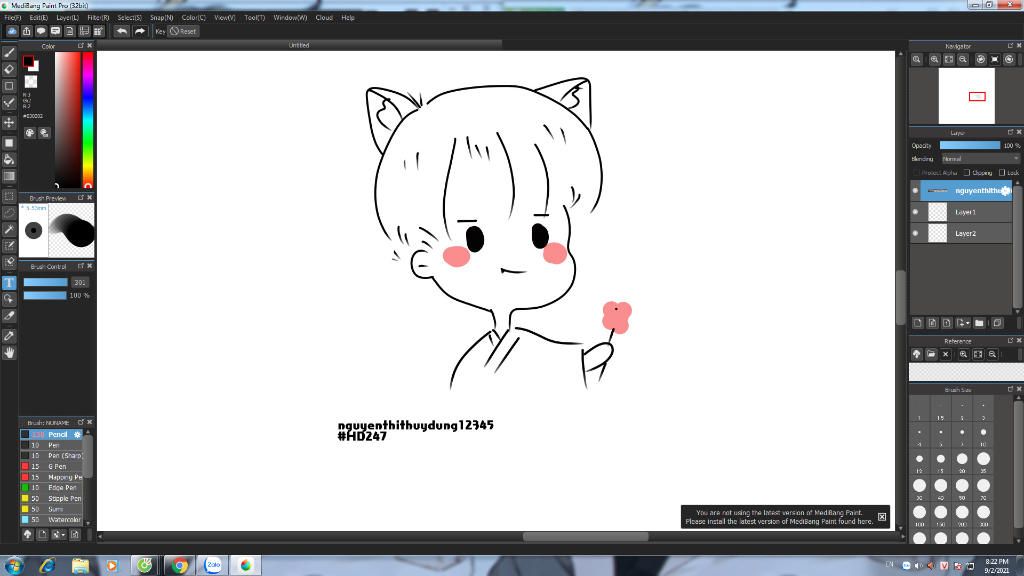Click Navigator fit to window icon
Screen dimensions: 1024x576
tap(949, 59)
